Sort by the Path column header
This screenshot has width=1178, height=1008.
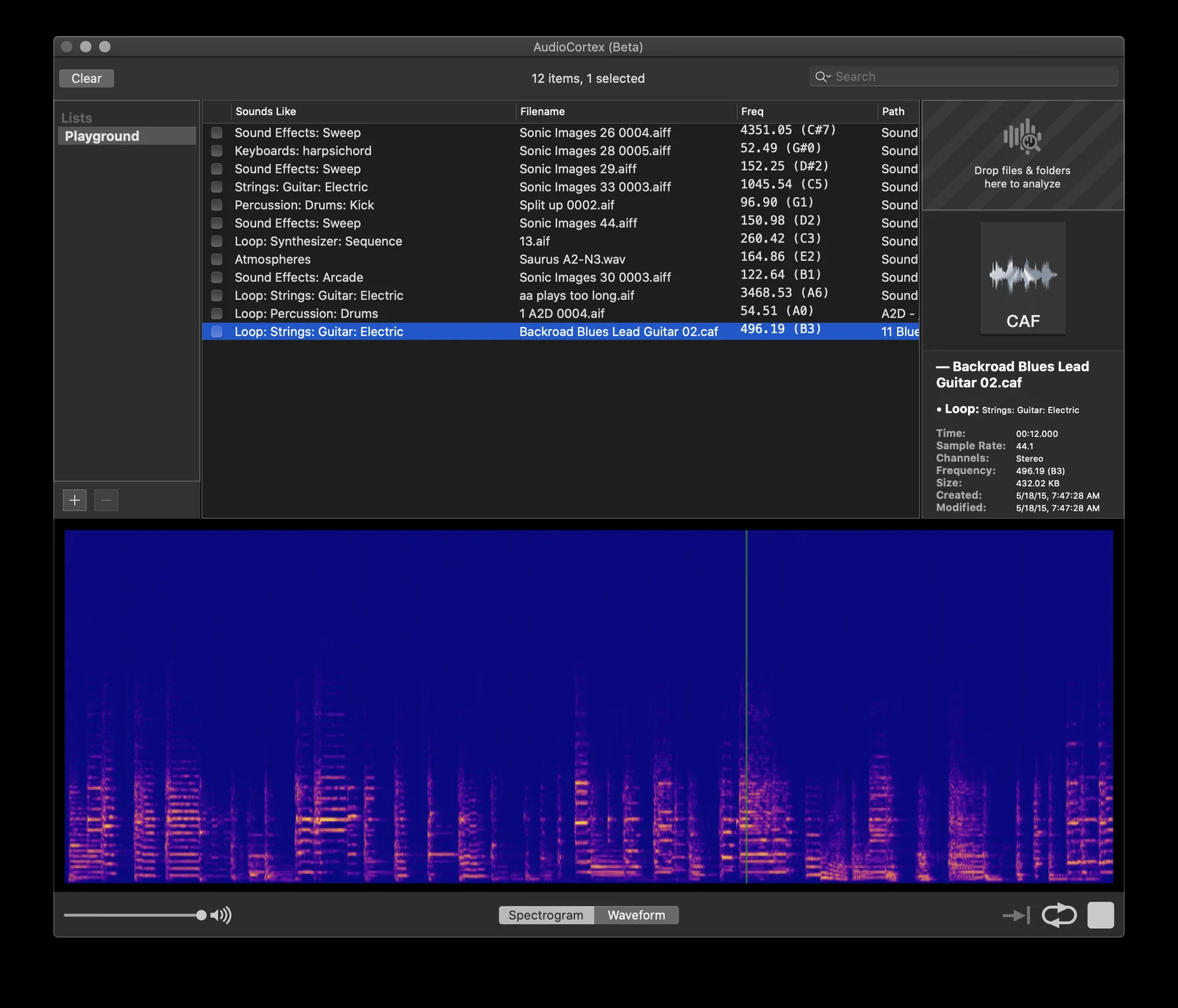(899, 112)
